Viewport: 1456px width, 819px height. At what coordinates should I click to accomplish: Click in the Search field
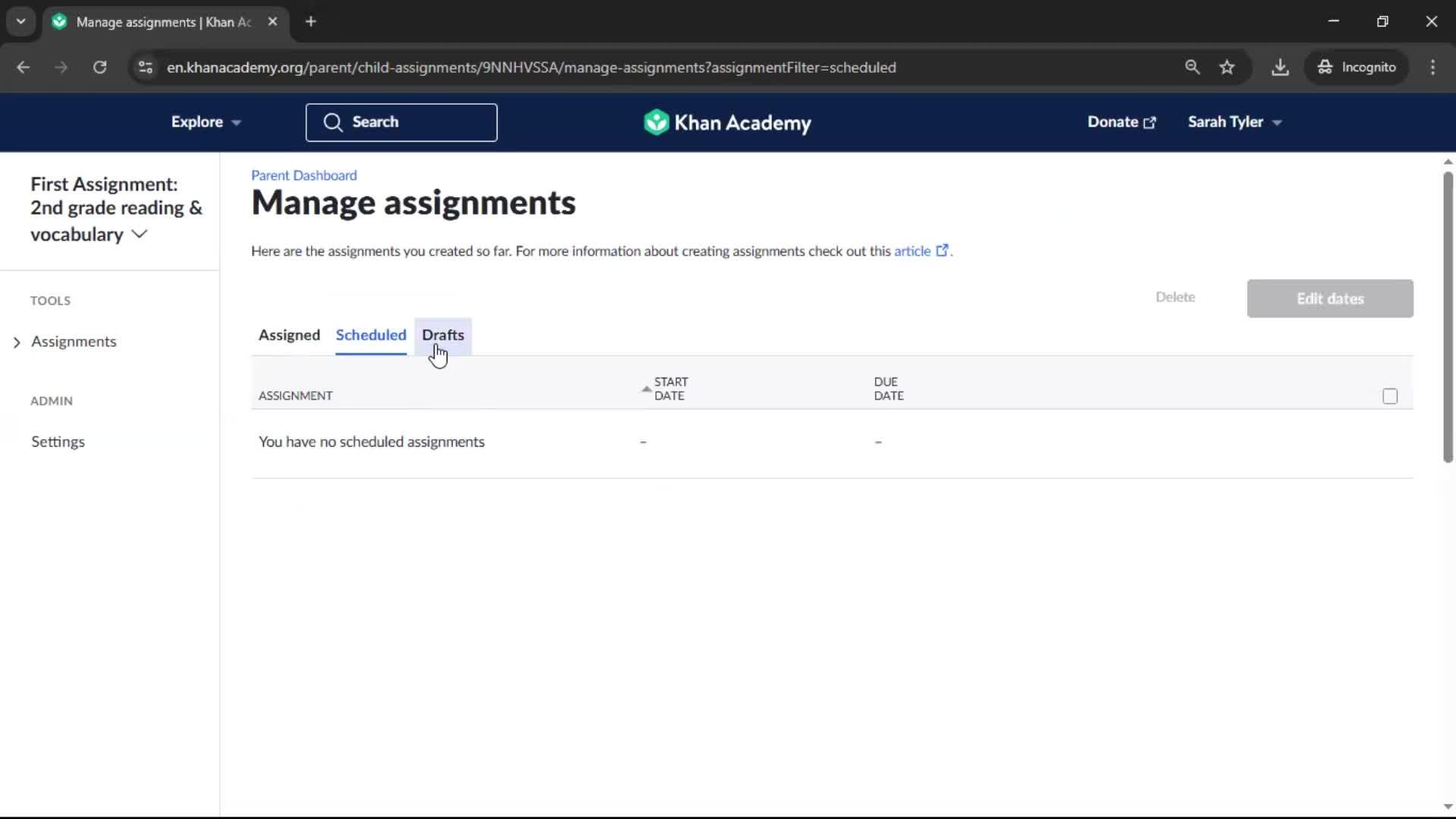coord(401,122)
